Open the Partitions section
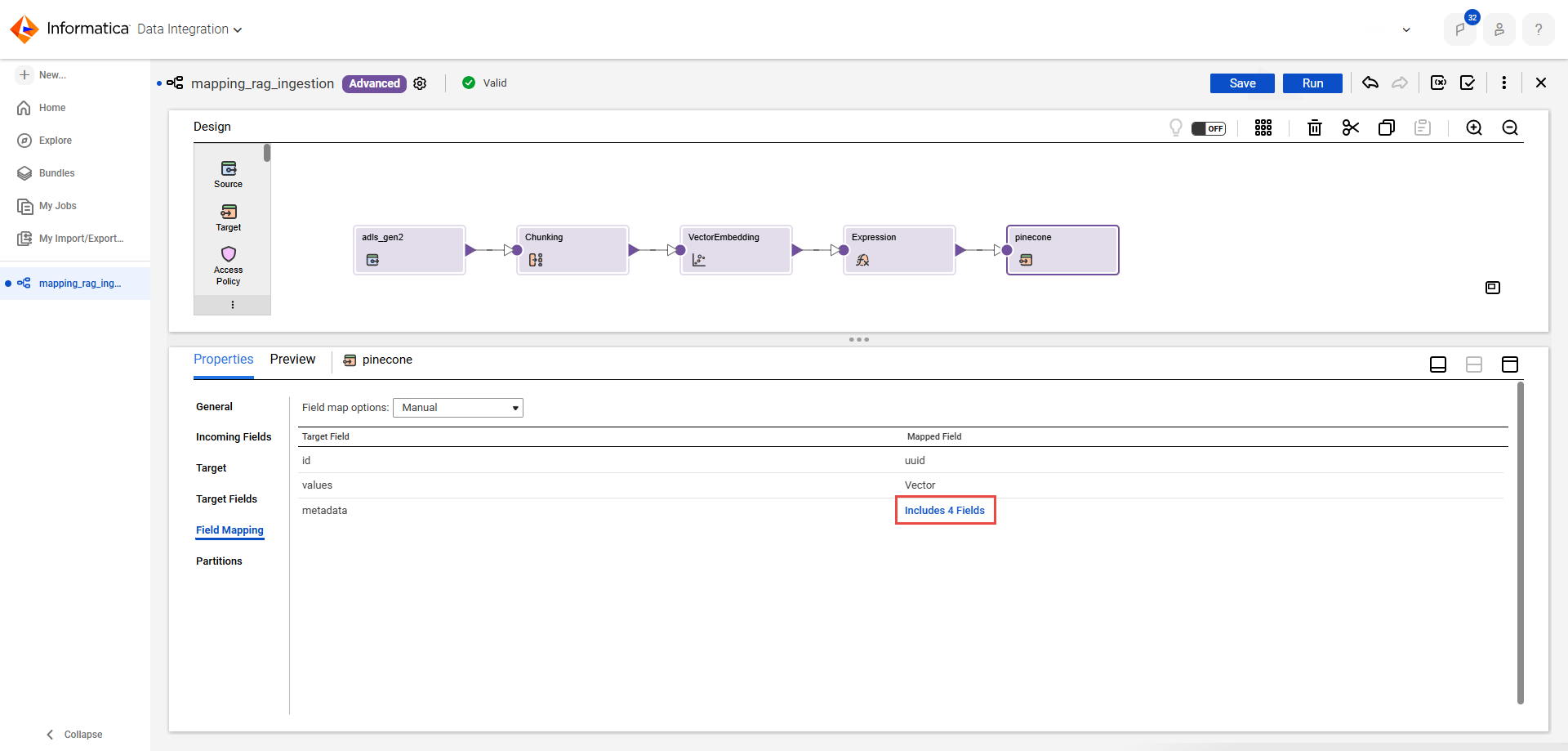1568x751 pixels. pyautogui.click(x=219, y=561)
